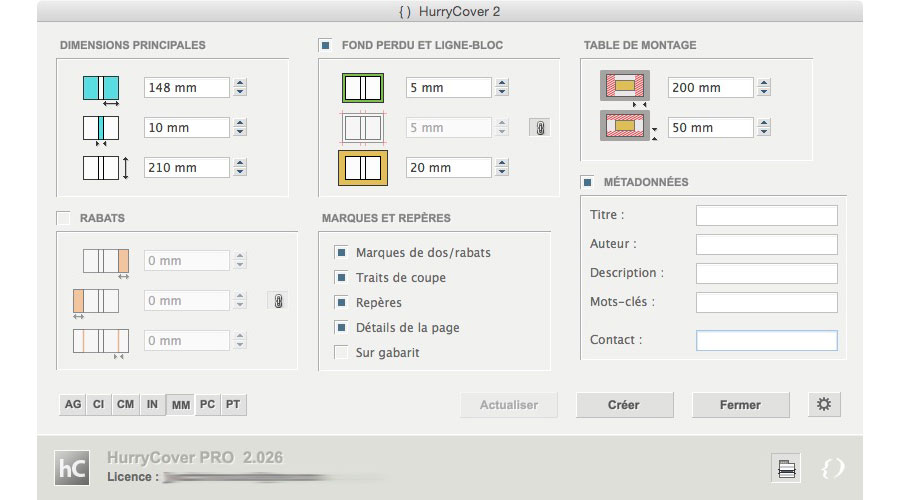Click the Actualiser button

509,405
